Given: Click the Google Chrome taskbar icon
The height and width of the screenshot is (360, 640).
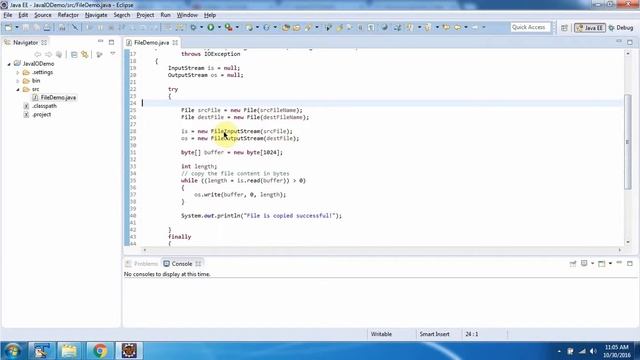Looking at the screenshot, I should (x=99, y=351).
